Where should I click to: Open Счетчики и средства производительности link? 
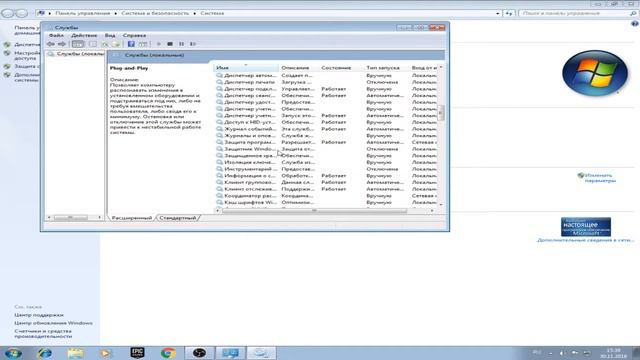(x=43, y=334)
